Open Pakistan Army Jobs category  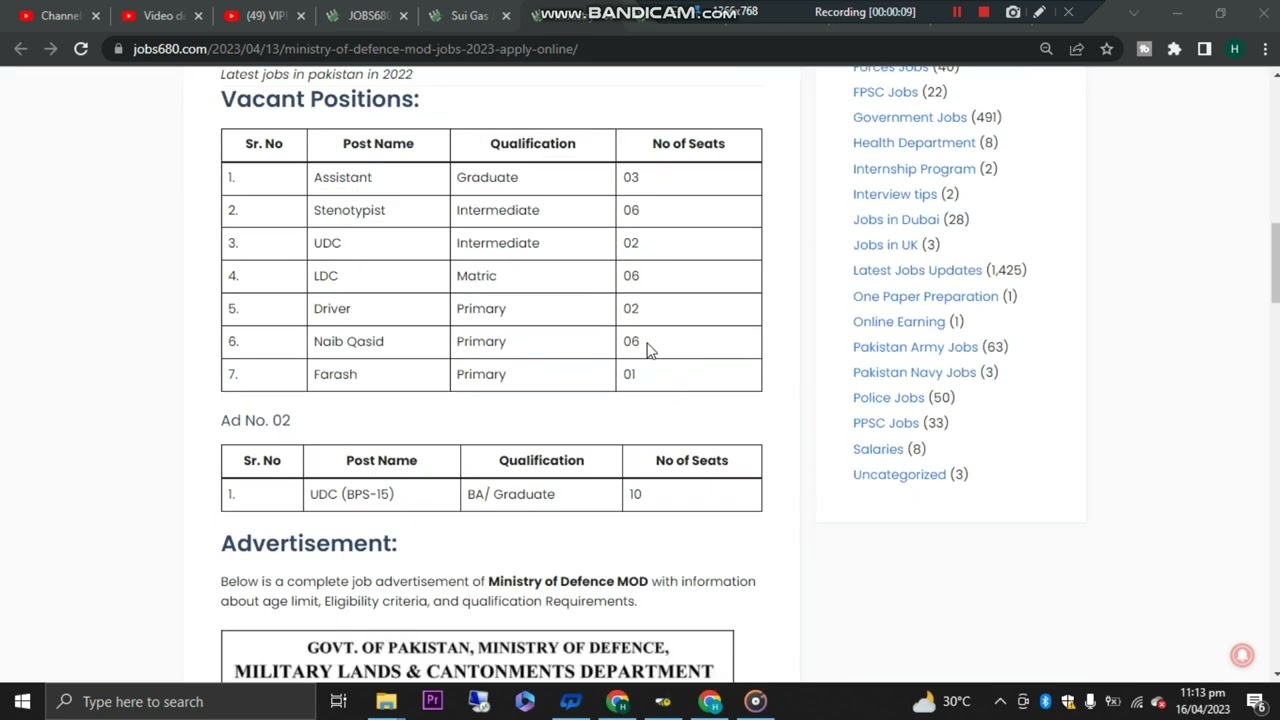pos(915,347)
